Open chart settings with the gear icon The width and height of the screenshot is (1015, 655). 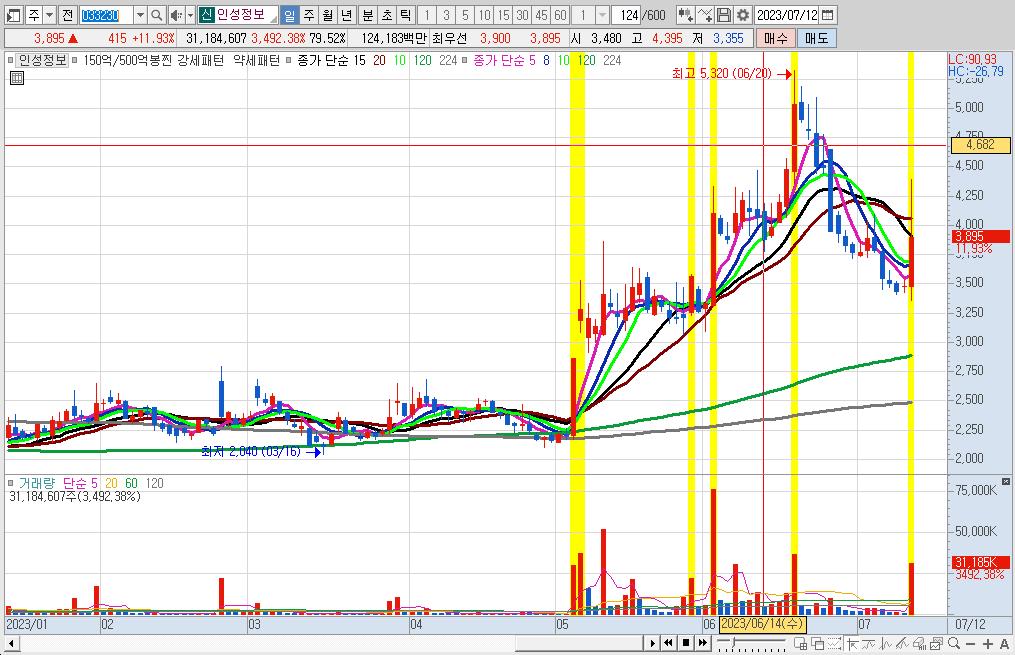743,15
